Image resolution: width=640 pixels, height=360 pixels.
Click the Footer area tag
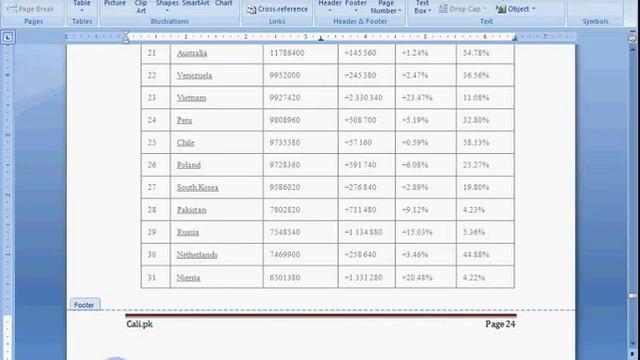coord(84,304)
